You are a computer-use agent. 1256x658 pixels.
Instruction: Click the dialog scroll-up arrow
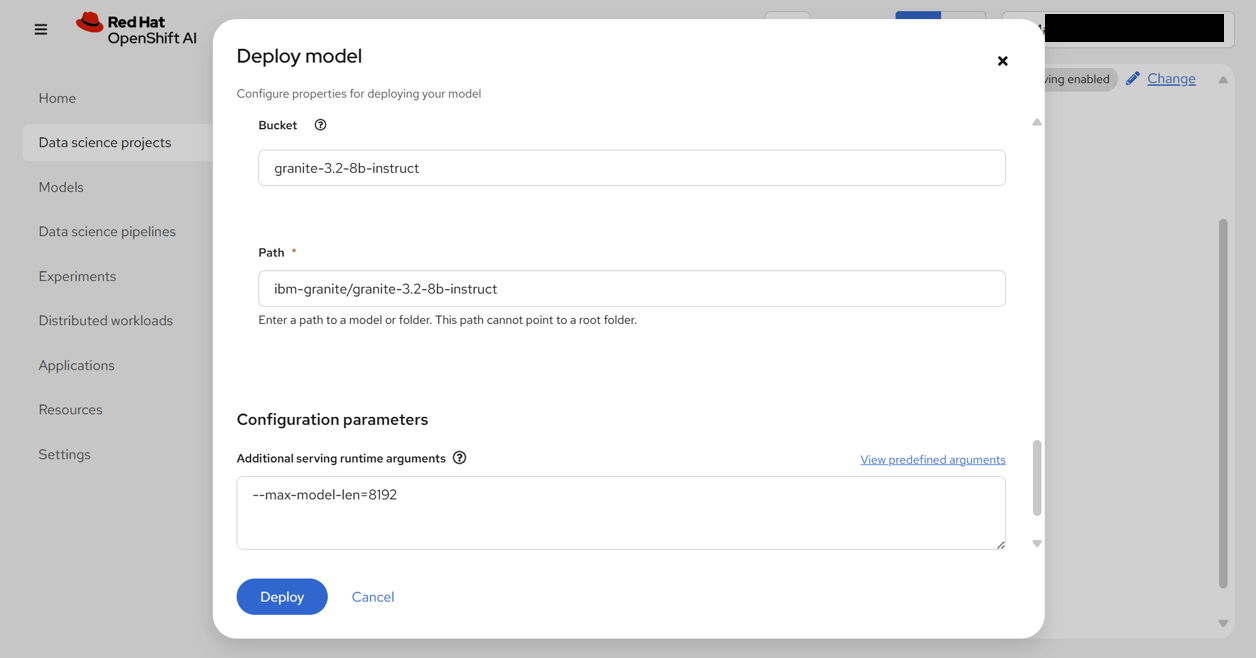[x=1037, y=122]
